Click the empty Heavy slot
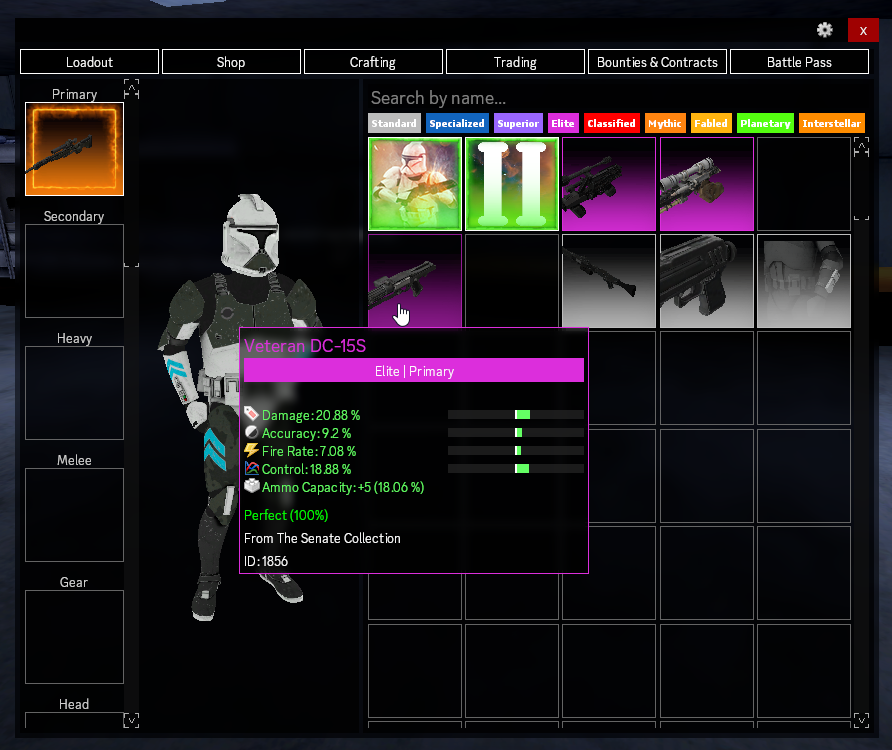This screenshot has width=892, height=750. click(x=75, y=393)
